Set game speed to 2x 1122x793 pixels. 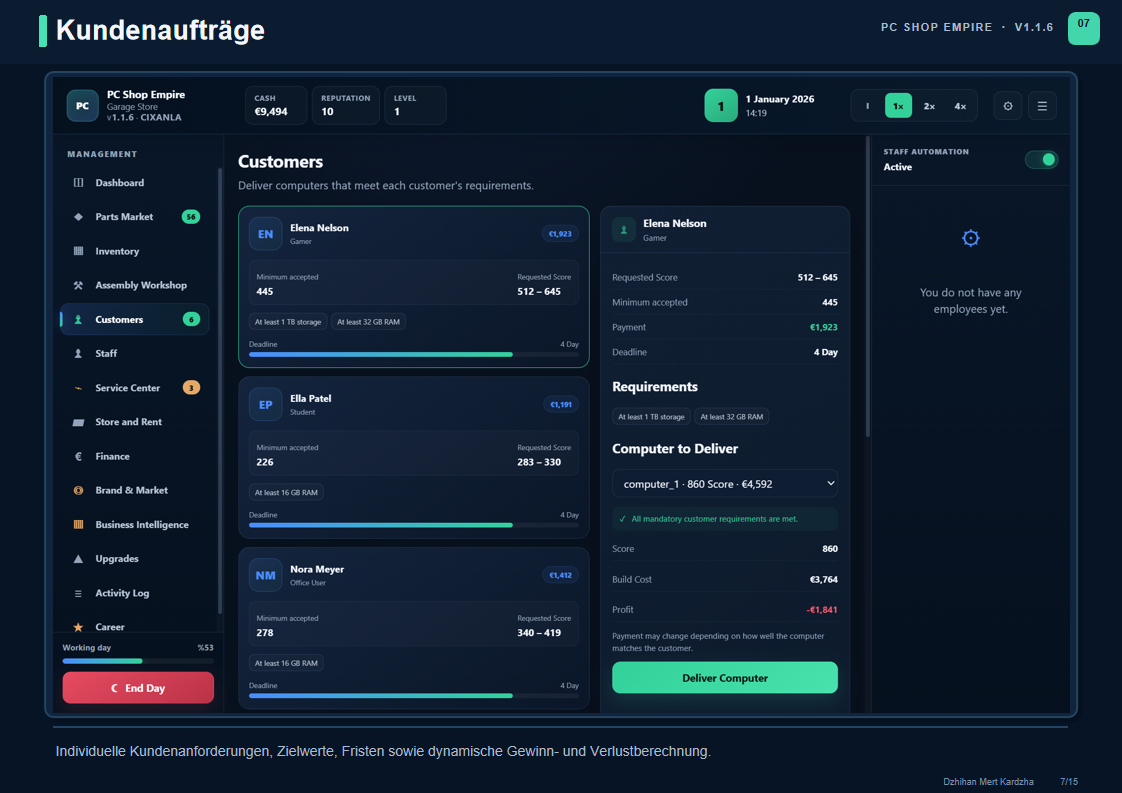[x=929, y=106]
